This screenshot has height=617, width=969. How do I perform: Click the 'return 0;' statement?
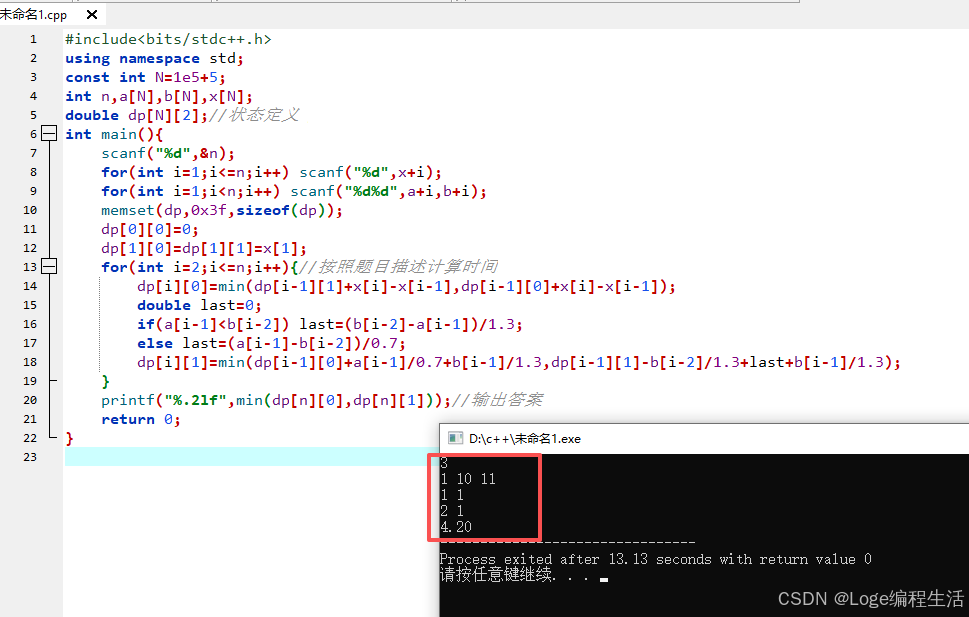coord(141,419)
